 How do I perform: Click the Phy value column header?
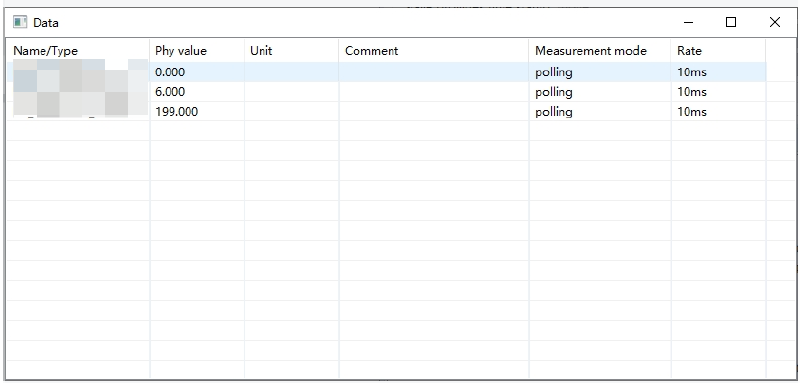coord(197,51)
